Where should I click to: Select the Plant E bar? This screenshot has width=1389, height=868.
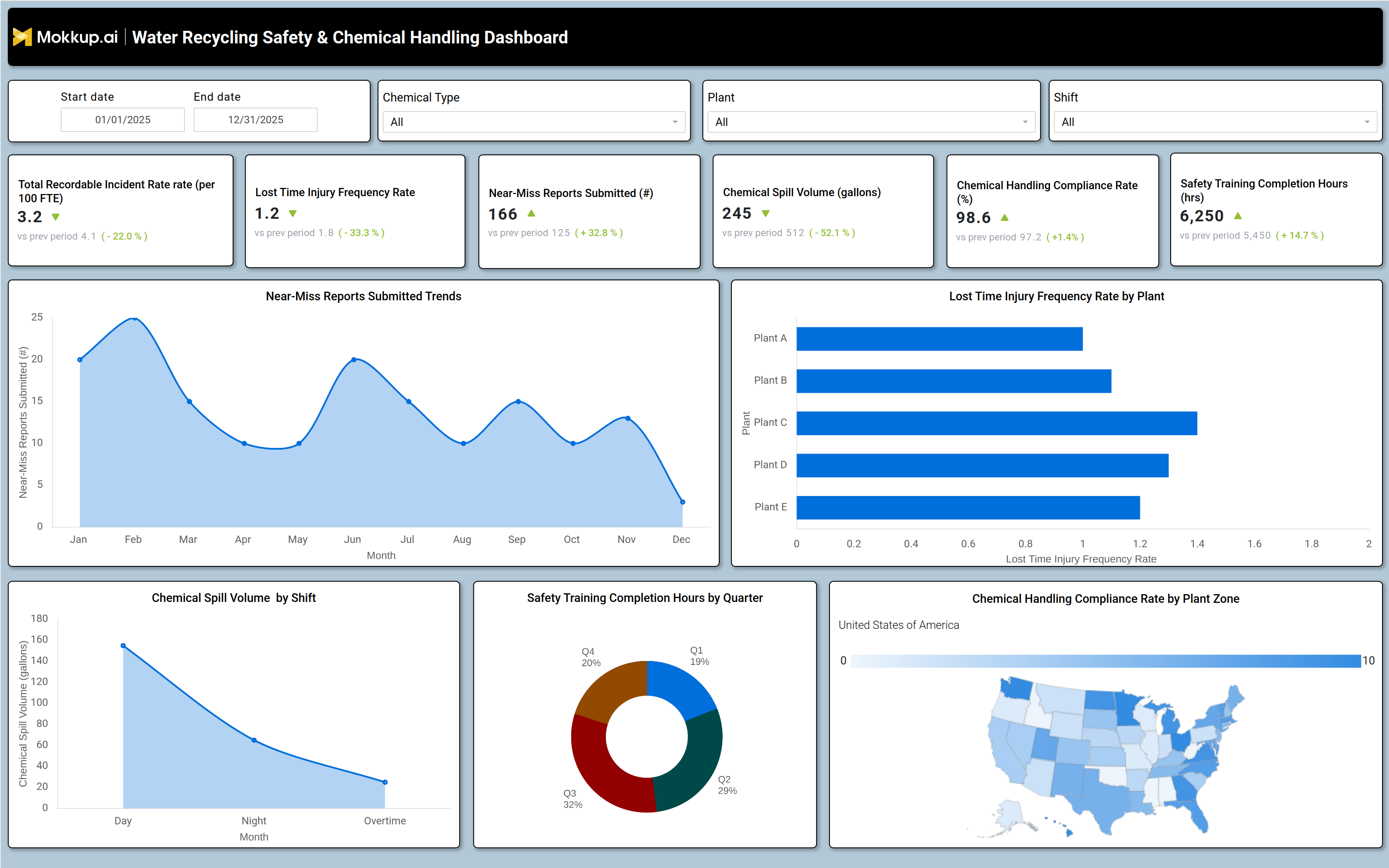click(x=968, y=507)
